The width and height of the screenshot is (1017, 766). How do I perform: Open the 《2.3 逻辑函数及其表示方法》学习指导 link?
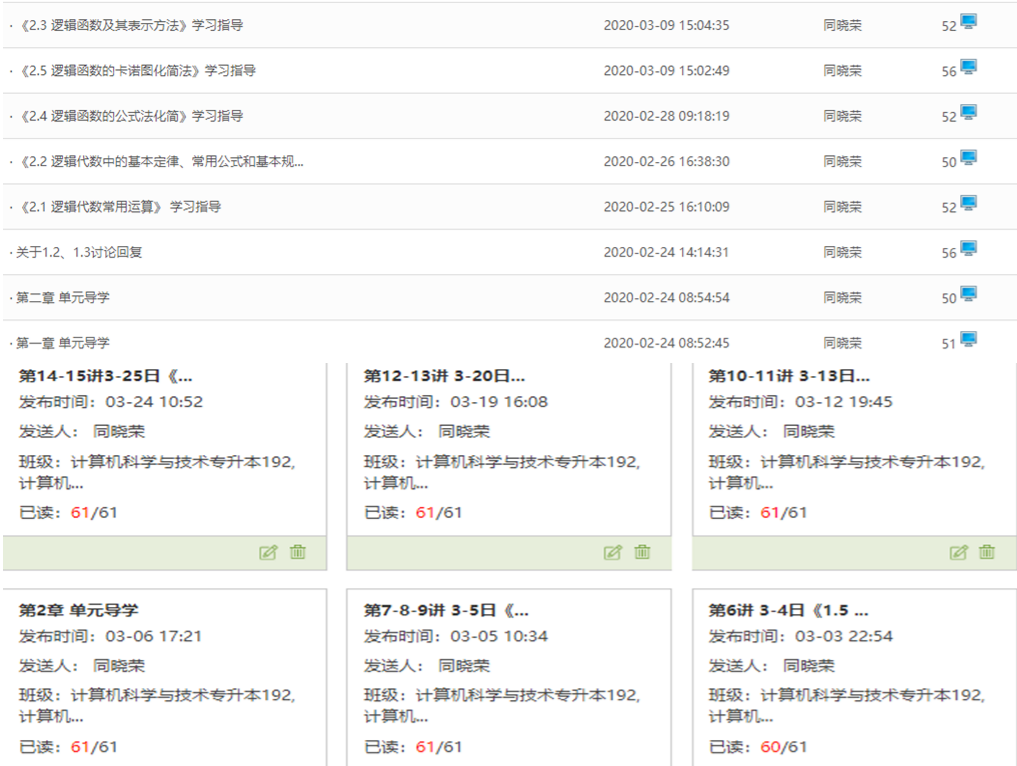pyautogui.click(x=130, y=25)
